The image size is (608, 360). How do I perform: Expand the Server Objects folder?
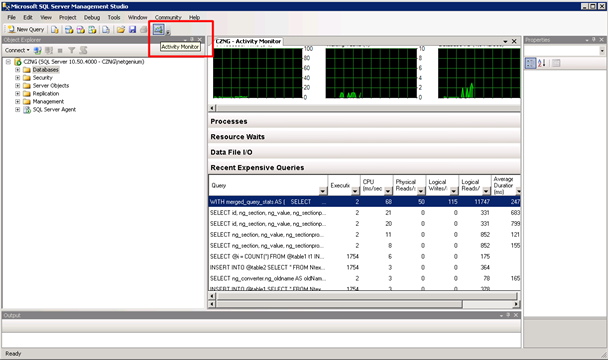[17, 86]
